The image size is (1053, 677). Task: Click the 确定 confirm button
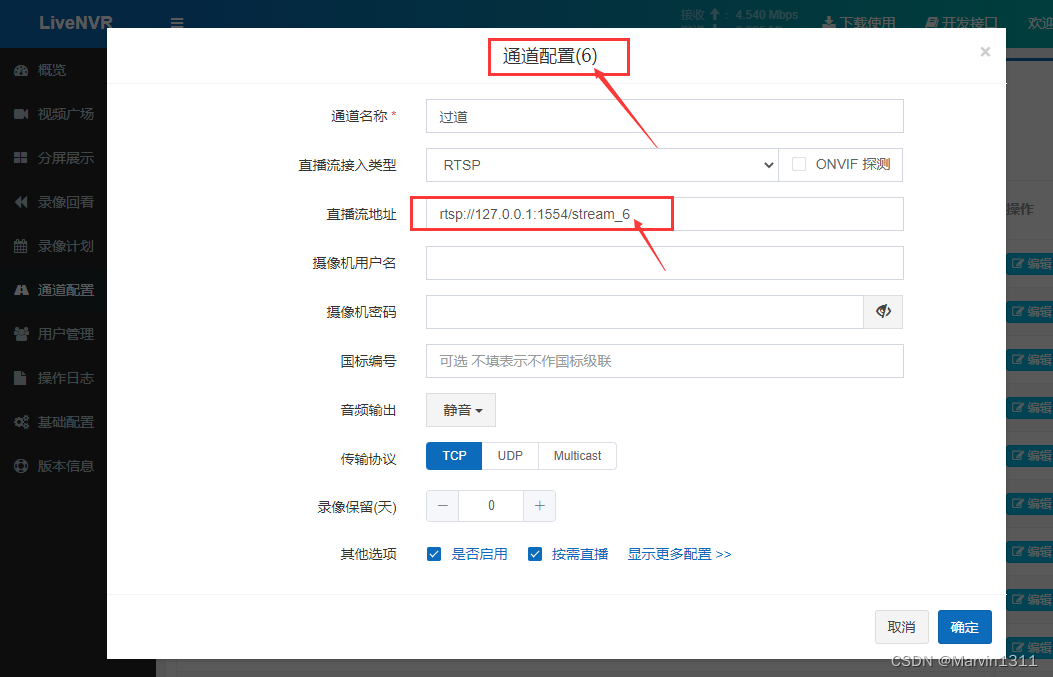[964, 627]
